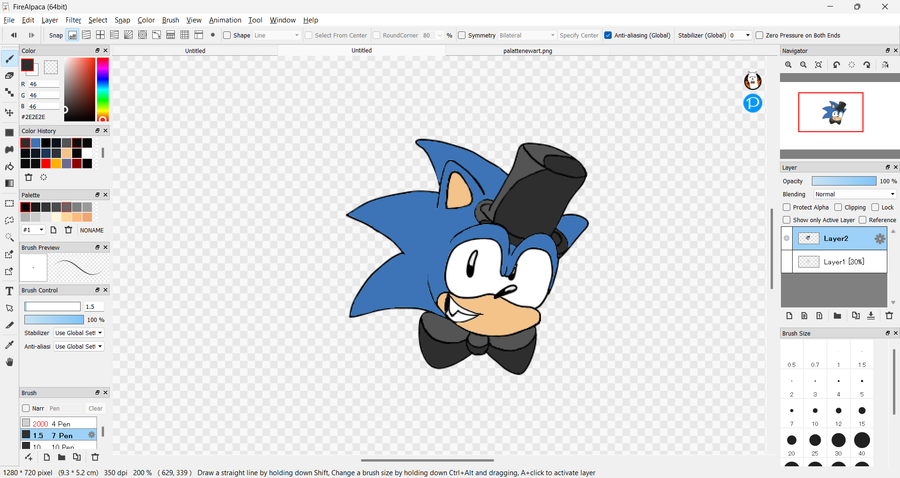The height and width of the screenshot is (478, 900).
Task: Click the Snap button in the toolbar
Action: (56, 35)
